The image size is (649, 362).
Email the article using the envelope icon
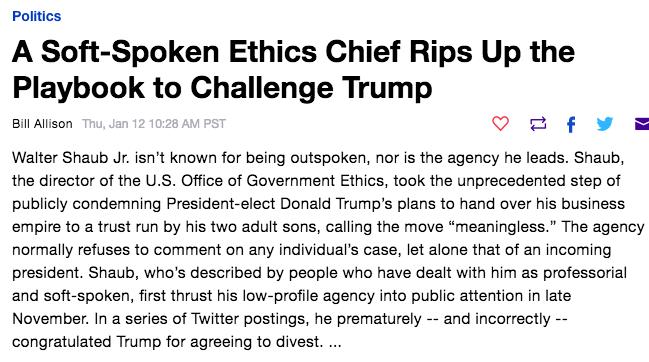click(642, 124)
